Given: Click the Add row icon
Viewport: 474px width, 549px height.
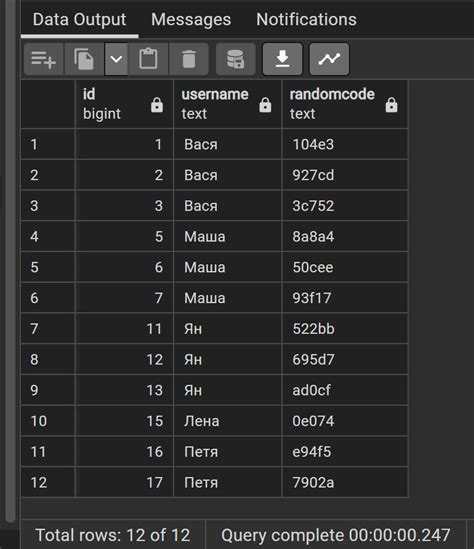Looking at the screenshot, I should pos(44,59).
